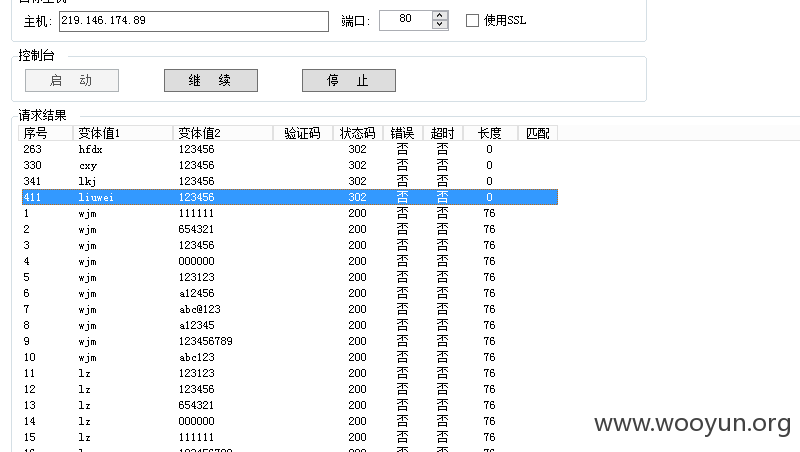Sort by 变体值1 column header
Screen dimensions: 800x452
[123, 133]
